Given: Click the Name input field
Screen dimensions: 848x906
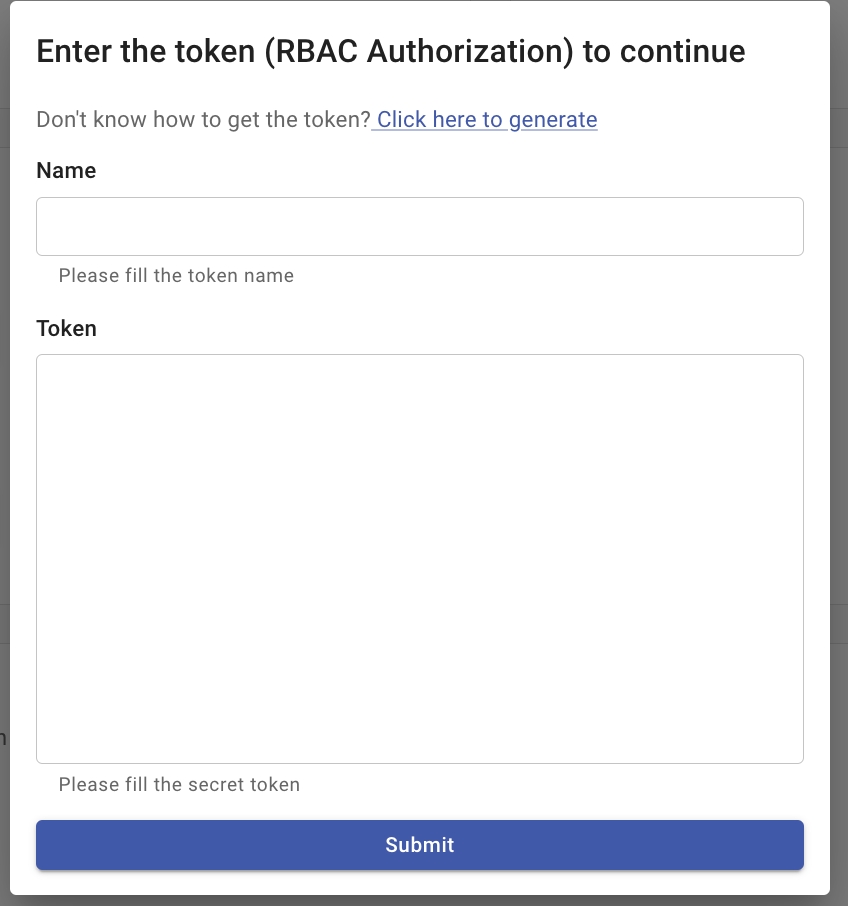Looking at the screenshot, I should point(420,226).
